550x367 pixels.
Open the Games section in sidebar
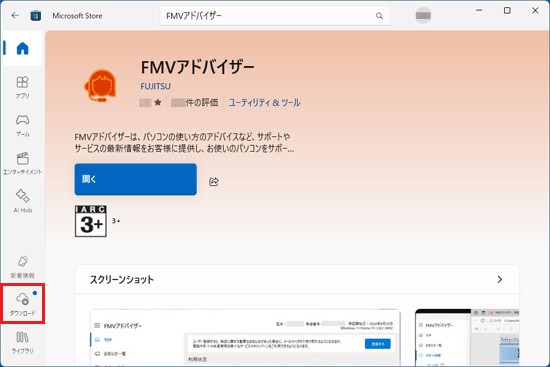(x=22, y=125)
